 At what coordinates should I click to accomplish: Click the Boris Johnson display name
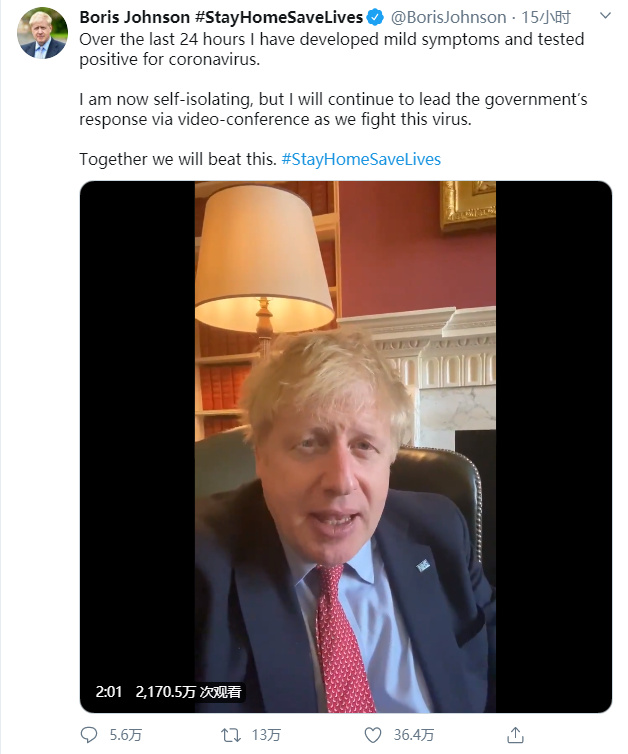pyautogui.click(x=135, y=17)
